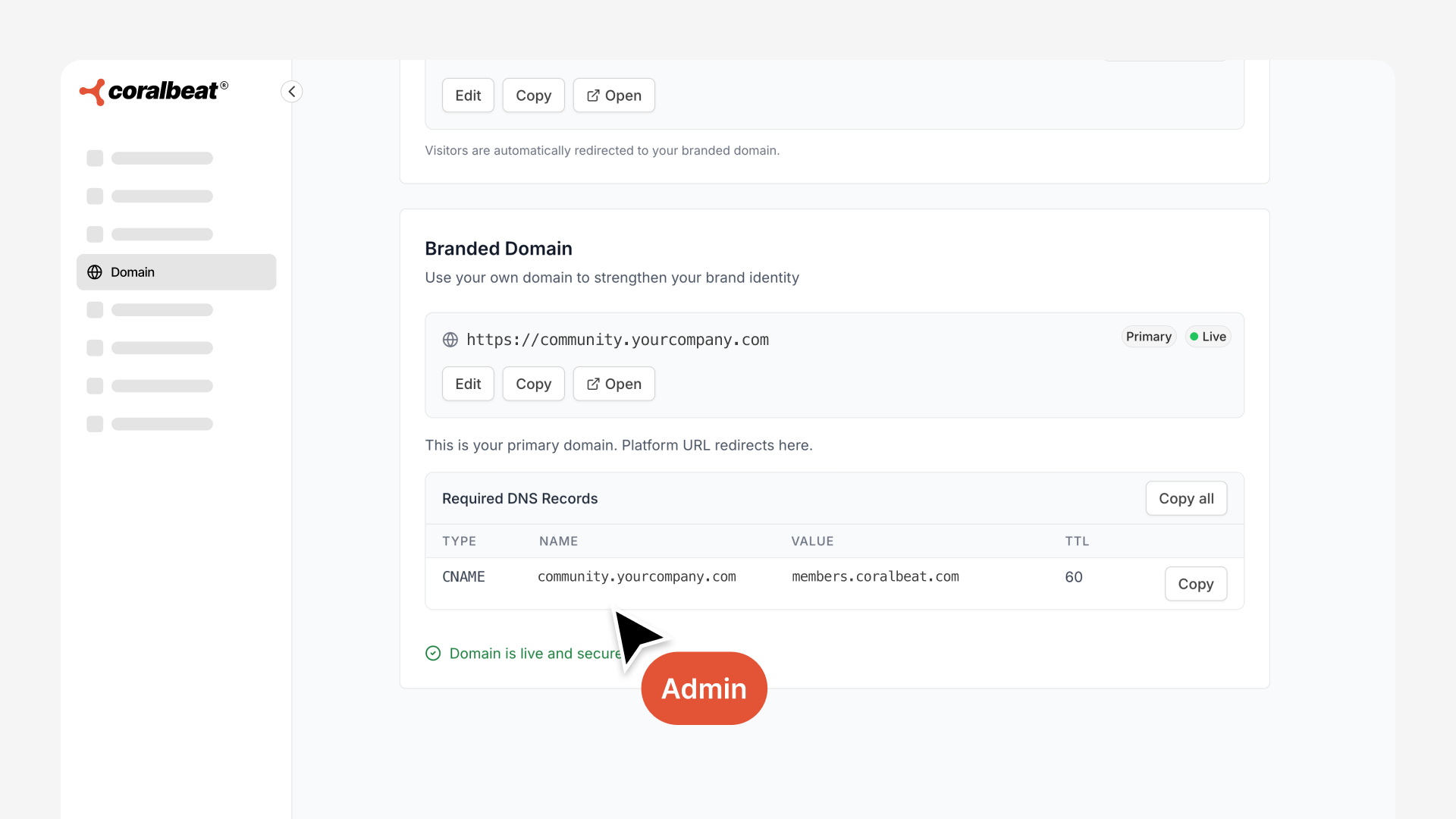Click the external-link icon in the Open button

click(x=593, y=384)
